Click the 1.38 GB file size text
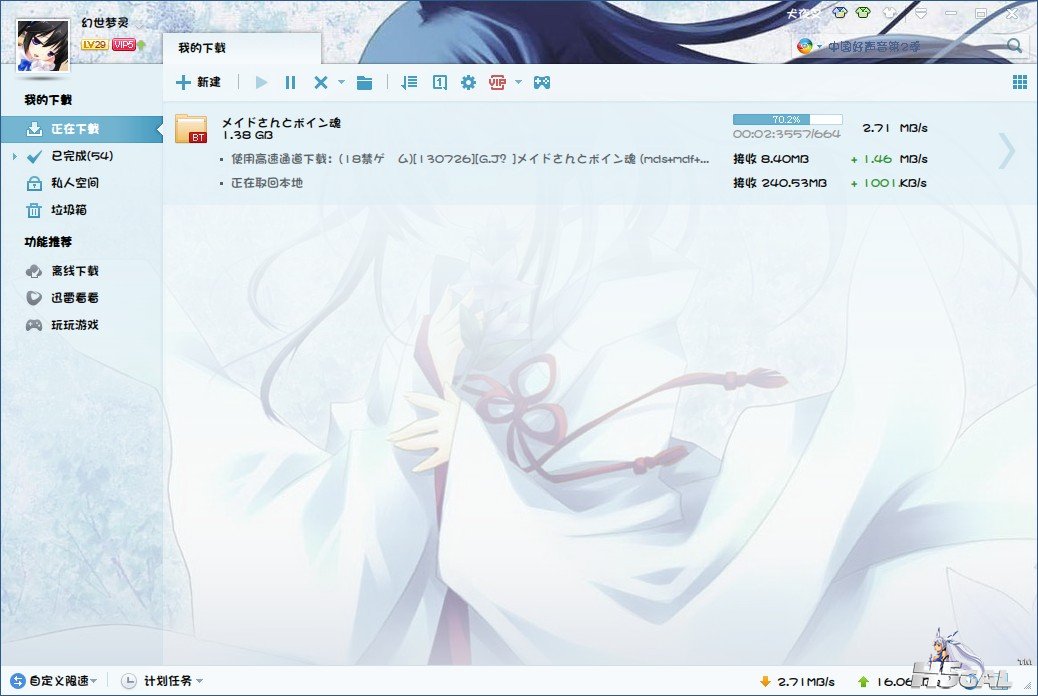 click(248, 135)
